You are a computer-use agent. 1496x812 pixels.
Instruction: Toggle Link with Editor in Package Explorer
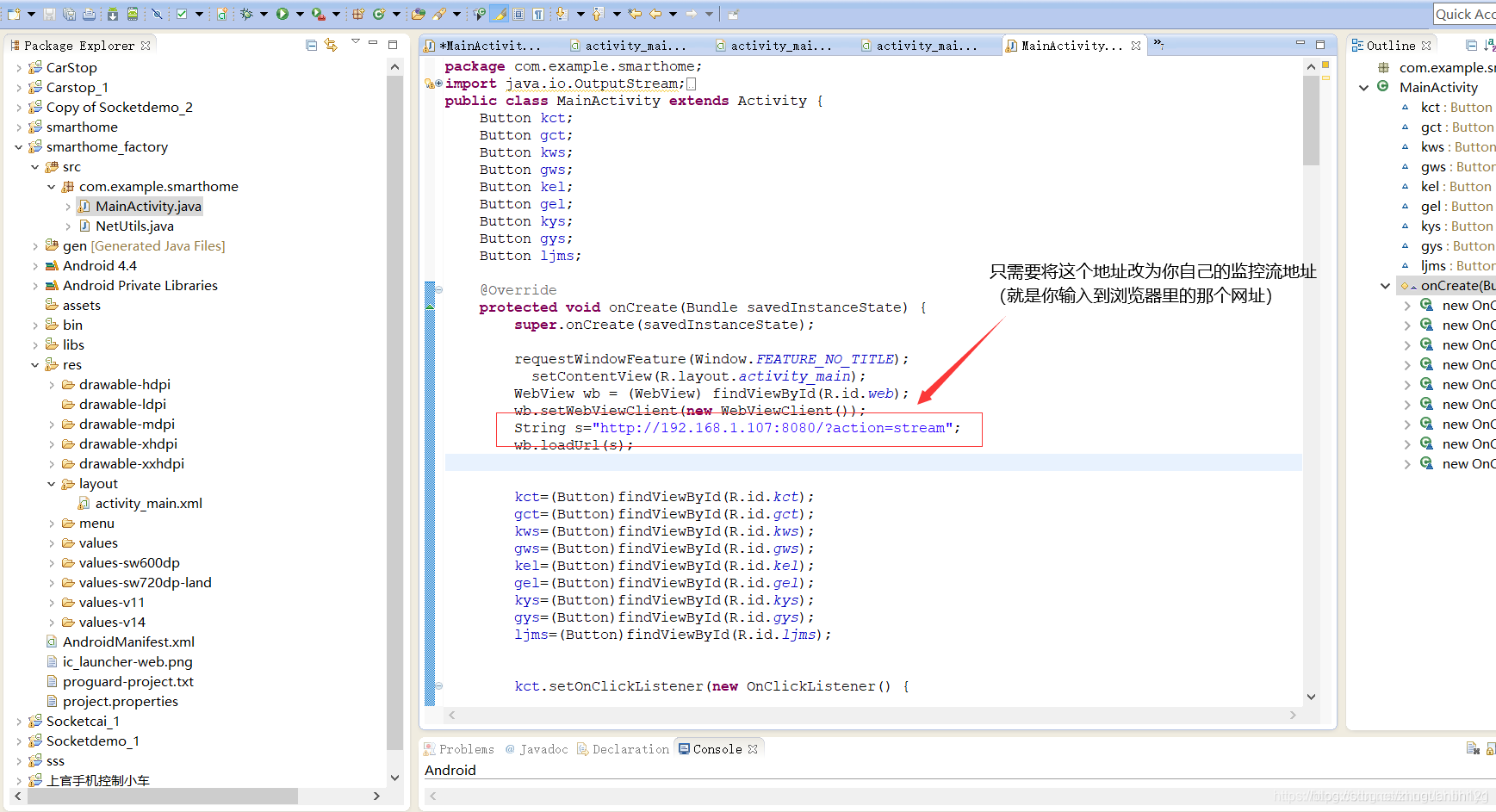pos(331,45)
